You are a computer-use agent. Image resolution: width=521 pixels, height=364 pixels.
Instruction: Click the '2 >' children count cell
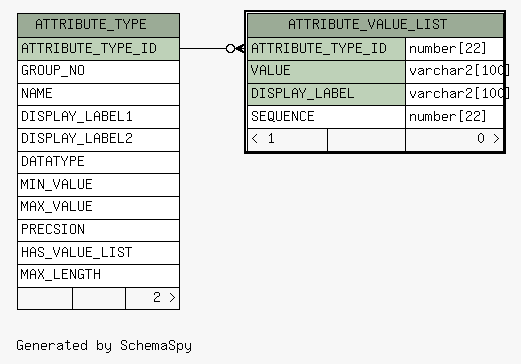pos(153,298)
